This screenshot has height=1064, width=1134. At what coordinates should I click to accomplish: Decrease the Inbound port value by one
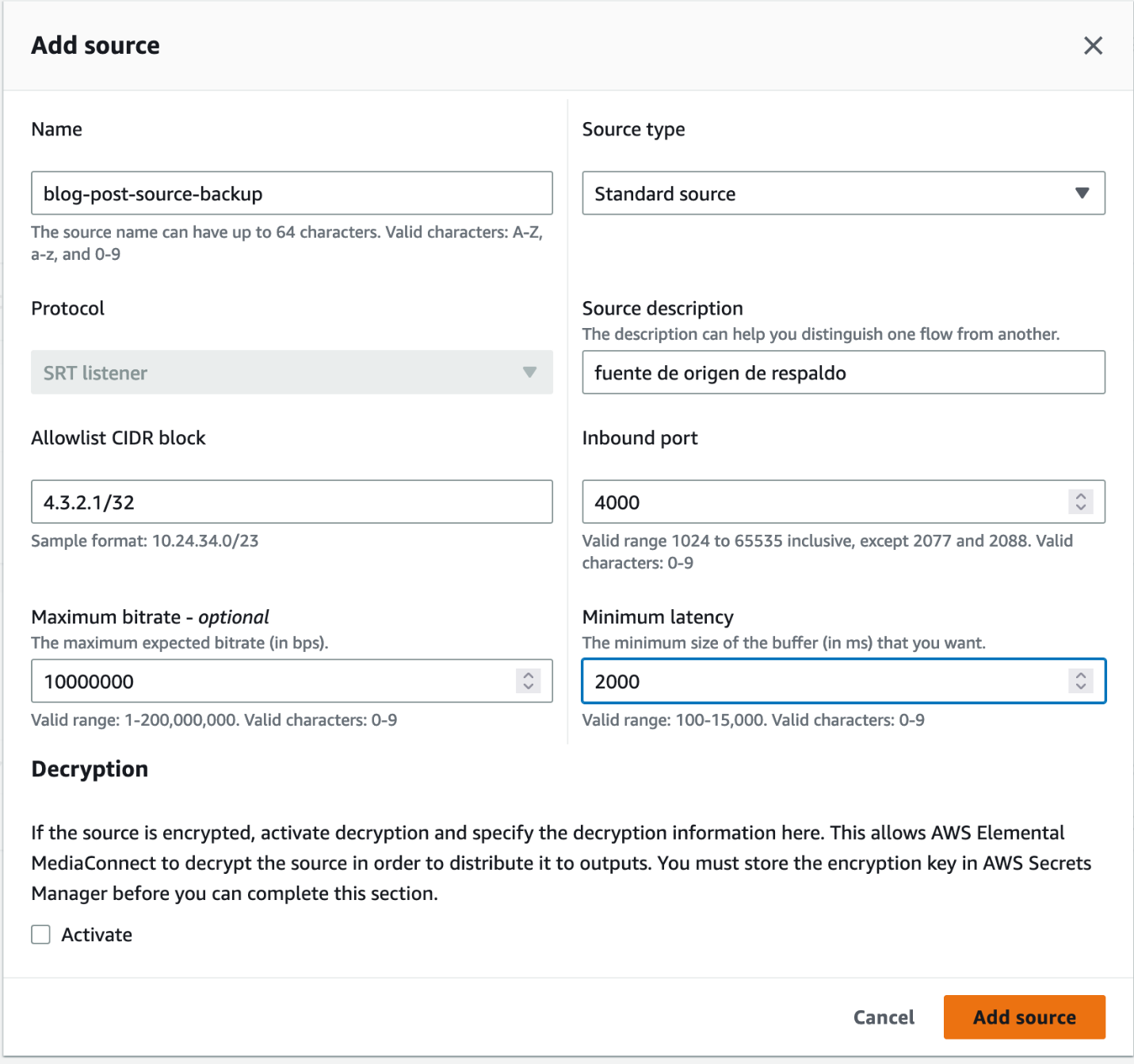click(1081, 507)
